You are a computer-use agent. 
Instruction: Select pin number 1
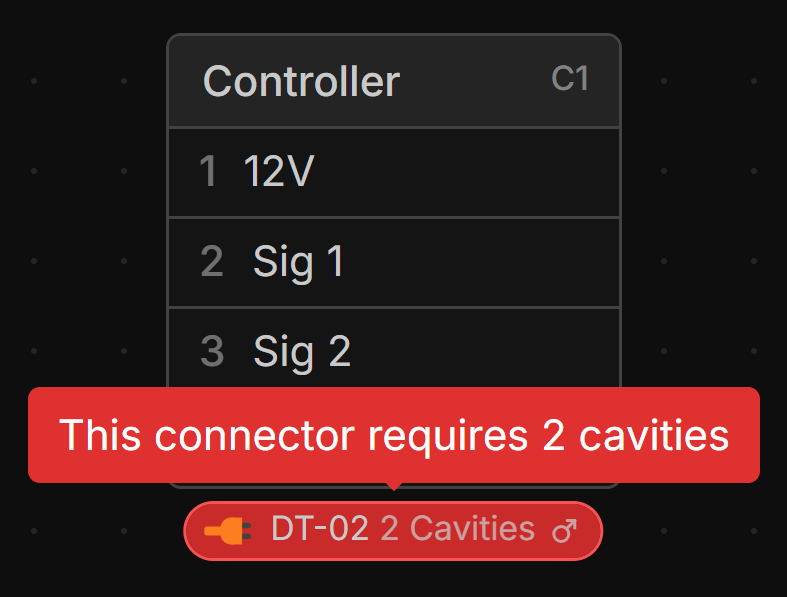tap(208, 172)
